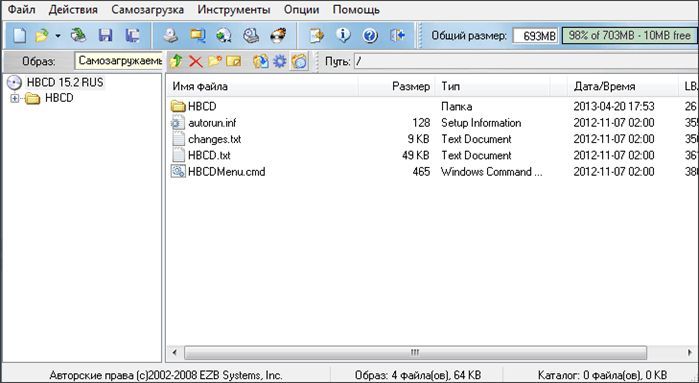Open the Самозагрузка menu

(148, 9)
